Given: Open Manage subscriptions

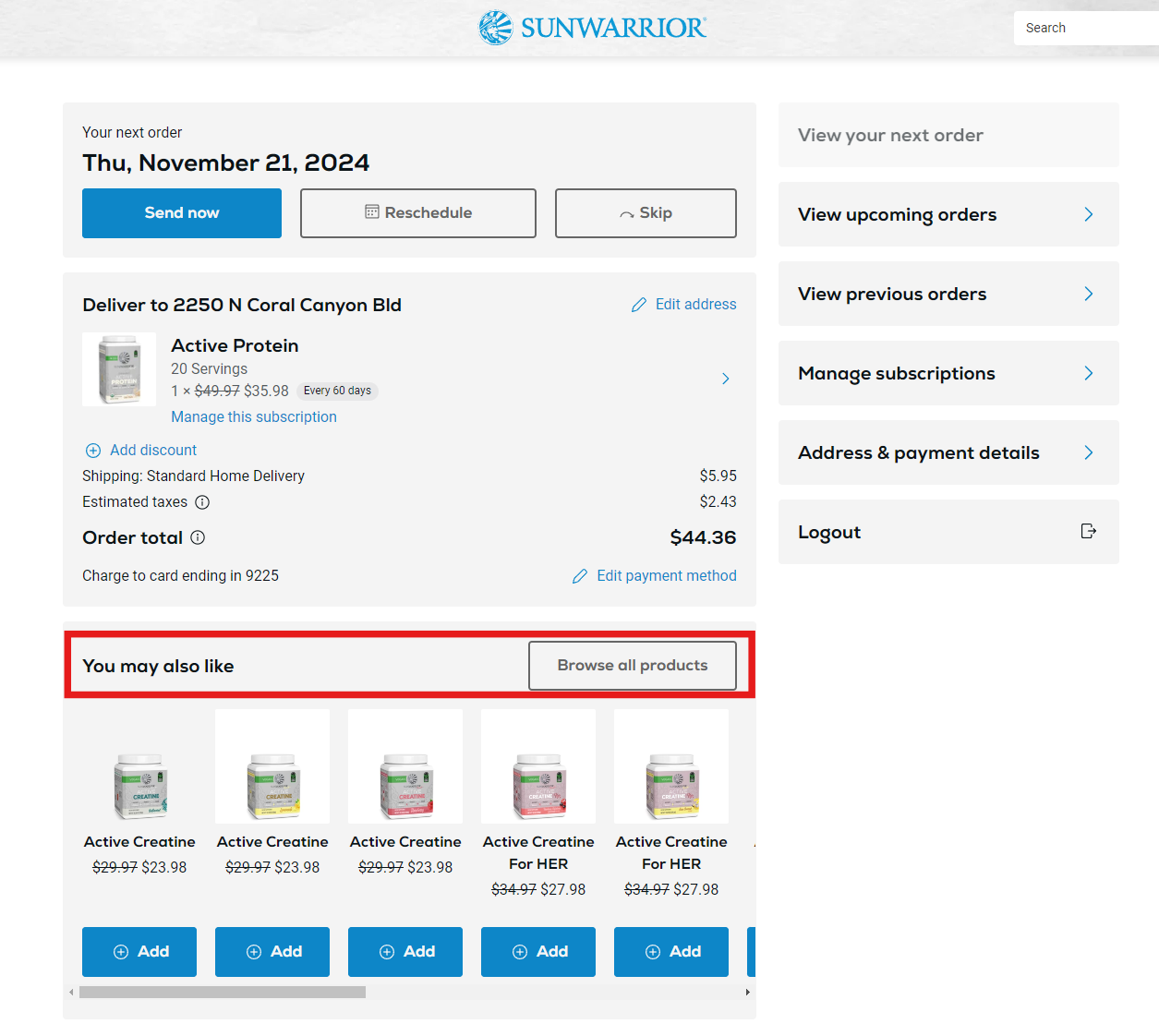Looking at the screenshot, I should 948,373.
